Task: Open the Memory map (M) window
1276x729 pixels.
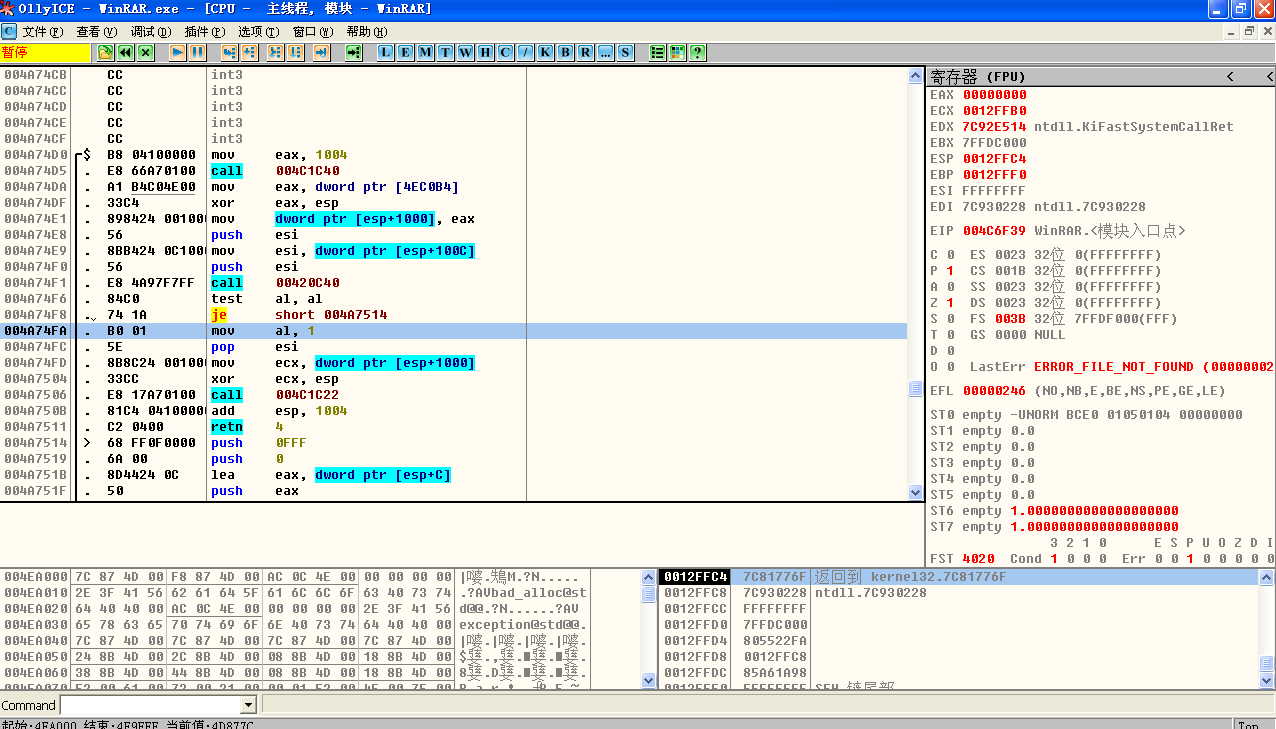Action: click(x=425, y=52)
